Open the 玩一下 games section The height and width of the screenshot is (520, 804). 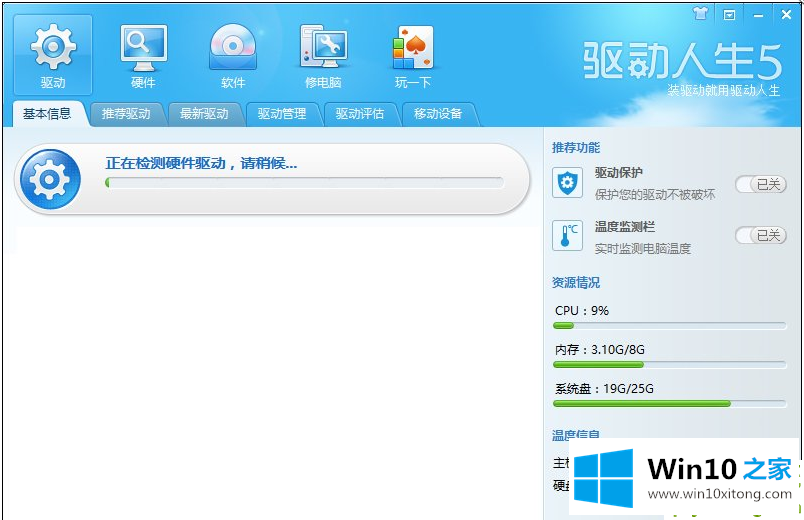pos(413,55)
